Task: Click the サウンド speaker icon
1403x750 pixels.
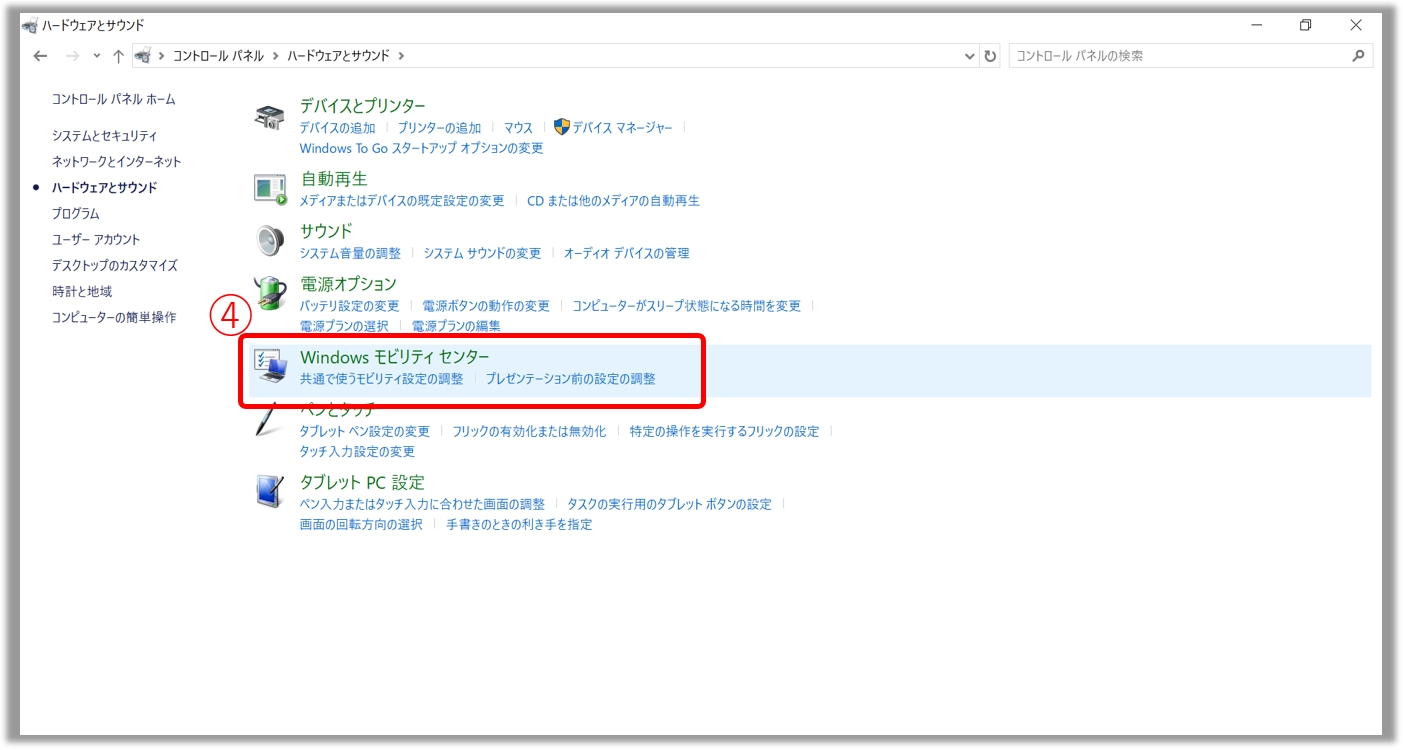Action: click(x=270, y=241)
